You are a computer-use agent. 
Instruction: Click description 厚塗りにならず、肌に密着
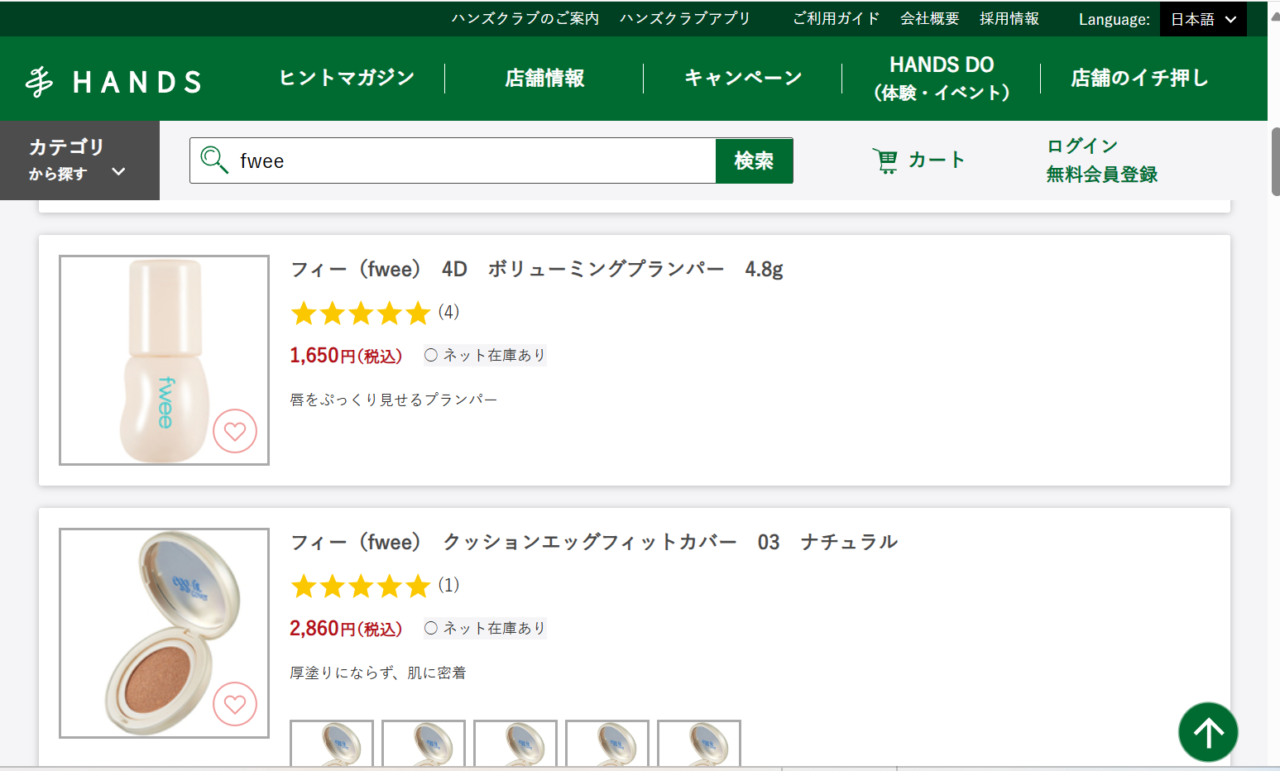(x=378, y=673)
